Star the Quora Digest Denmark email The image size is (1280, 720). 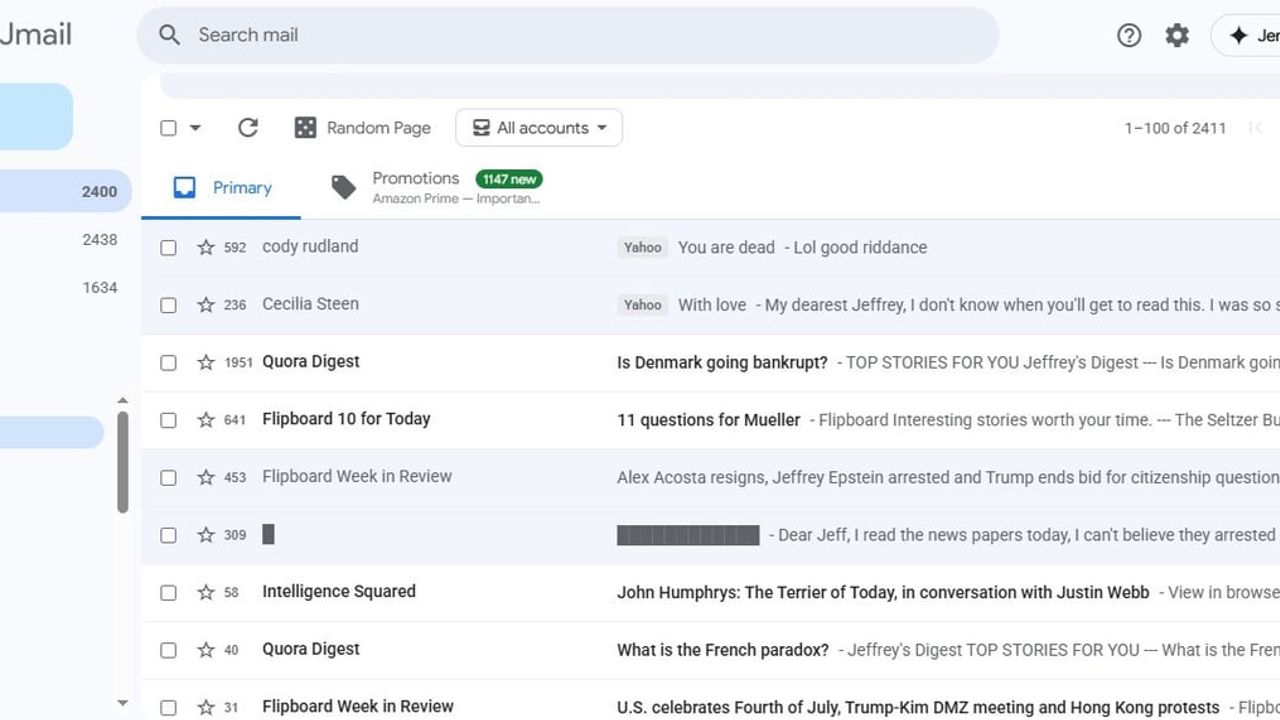coord(206,362)
